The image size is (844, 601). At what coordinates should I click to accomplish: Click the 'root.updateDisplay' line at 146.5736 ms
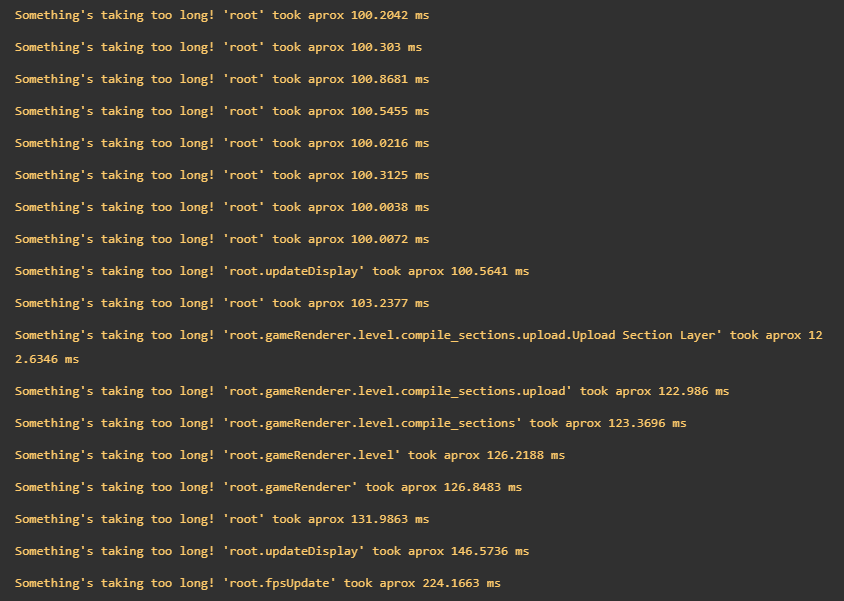pyautogui.click(x=271, y=551)
